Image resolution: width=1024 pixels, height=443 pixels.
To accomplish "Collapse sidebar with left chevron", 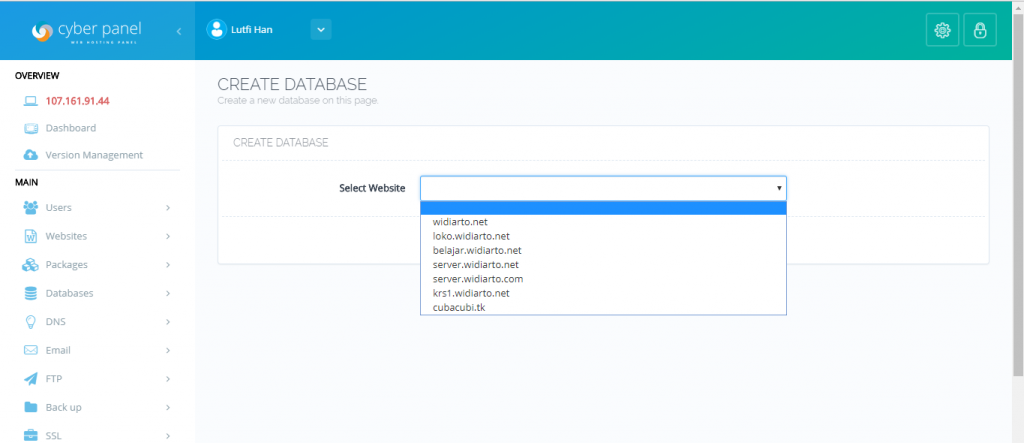I will (x=178, y=31).
